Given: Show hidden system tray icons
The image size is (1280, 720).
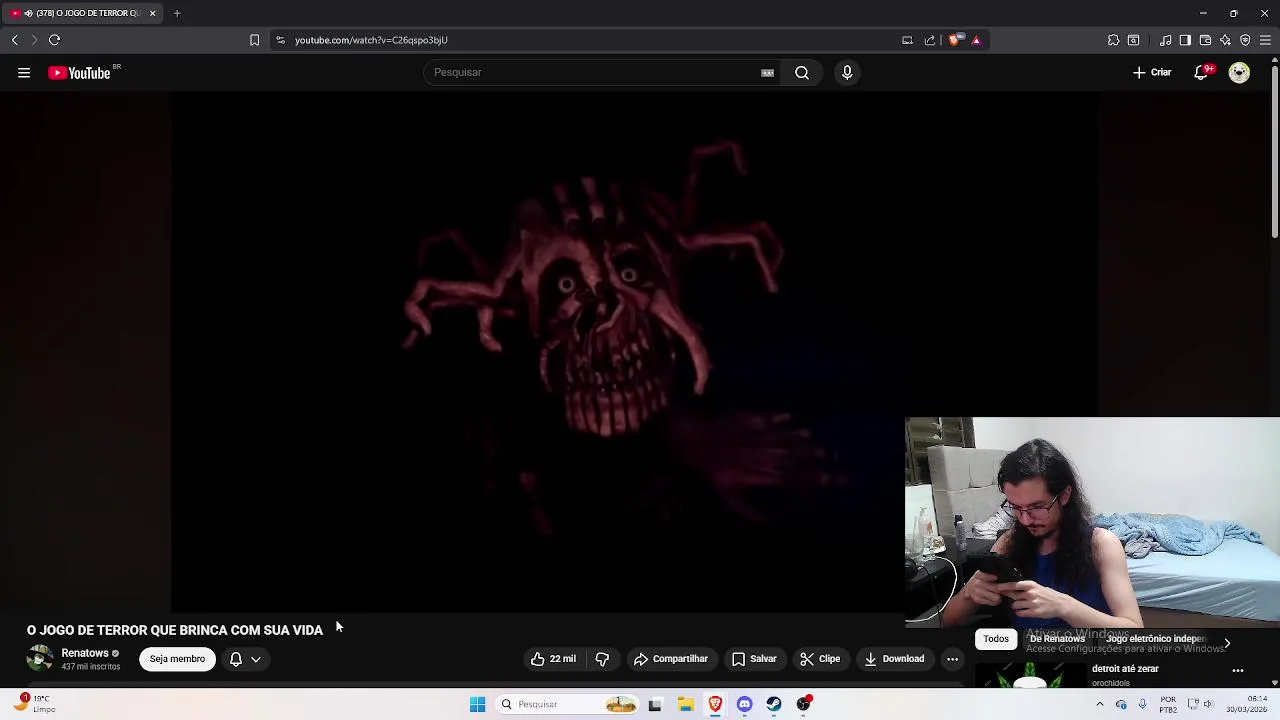Looking at the screenshot, I should pos(1099,704).
